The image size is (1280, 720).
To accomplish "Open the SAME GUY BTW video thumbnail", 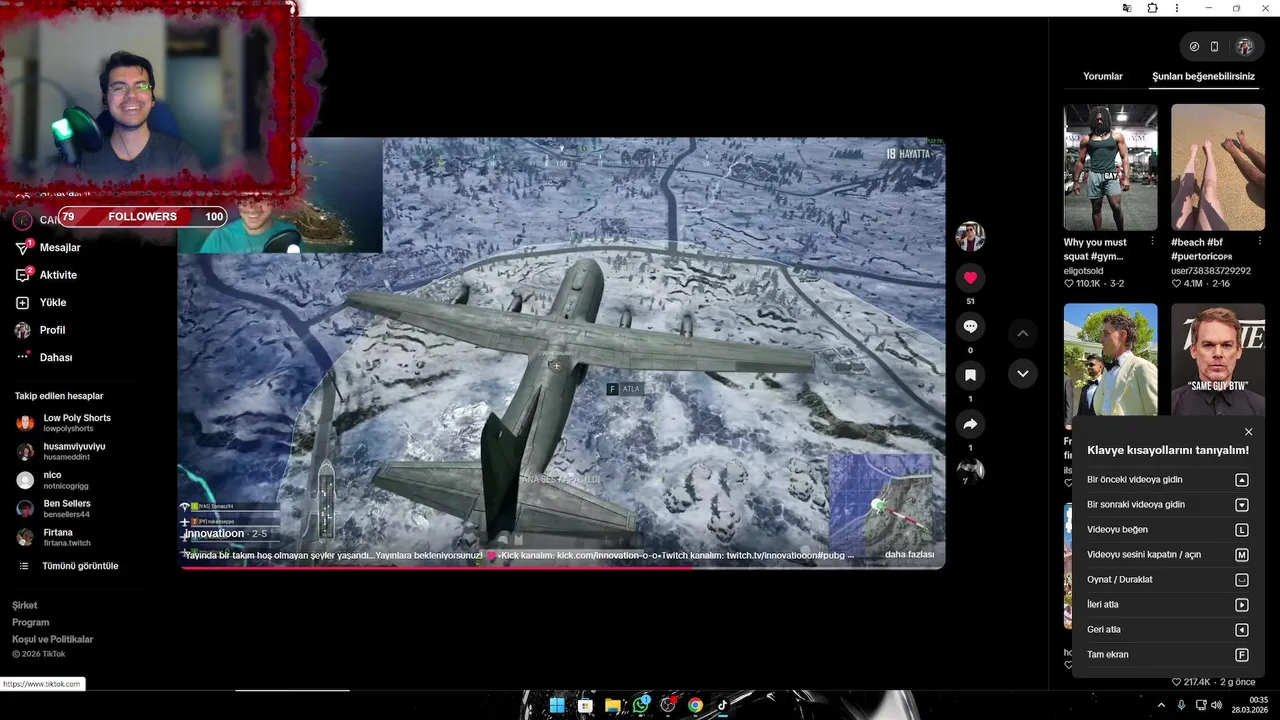I will pos(1218,360).
